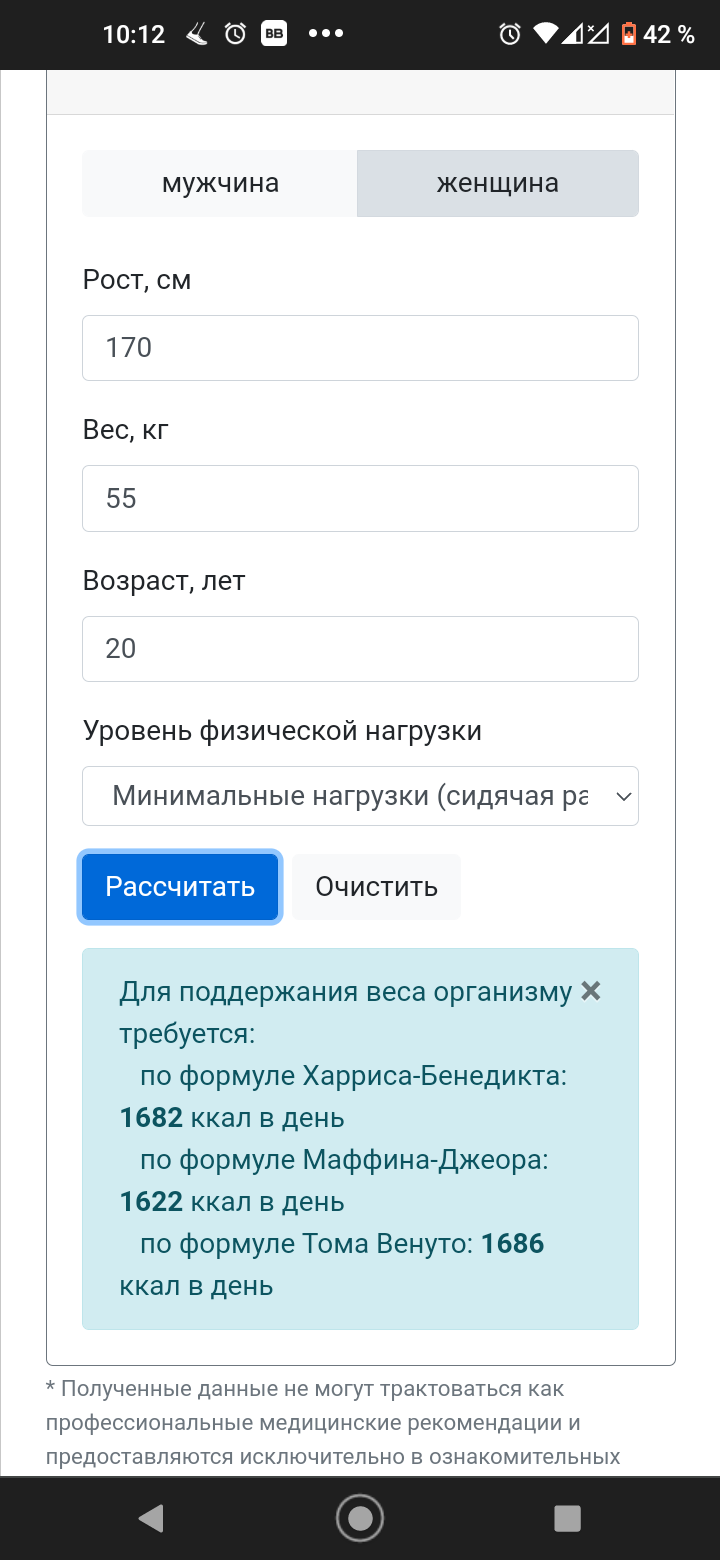720x1560 pixels.
Task: Click the dropdown chevron arrow
Action: pyautogui.click(x=623, y=796)
